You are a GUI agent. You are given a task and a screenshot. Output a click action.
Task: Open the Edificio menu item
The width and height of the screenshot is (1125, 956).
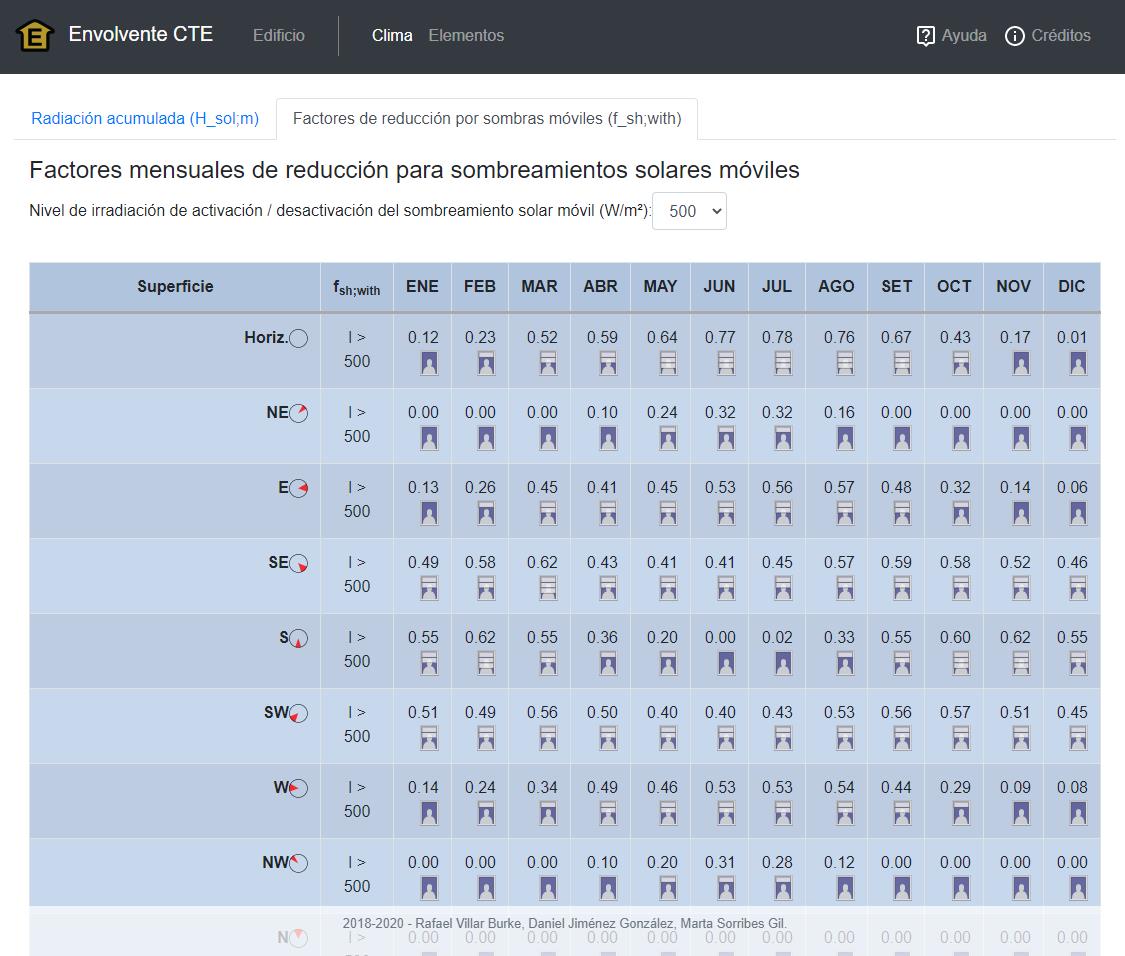278,35
